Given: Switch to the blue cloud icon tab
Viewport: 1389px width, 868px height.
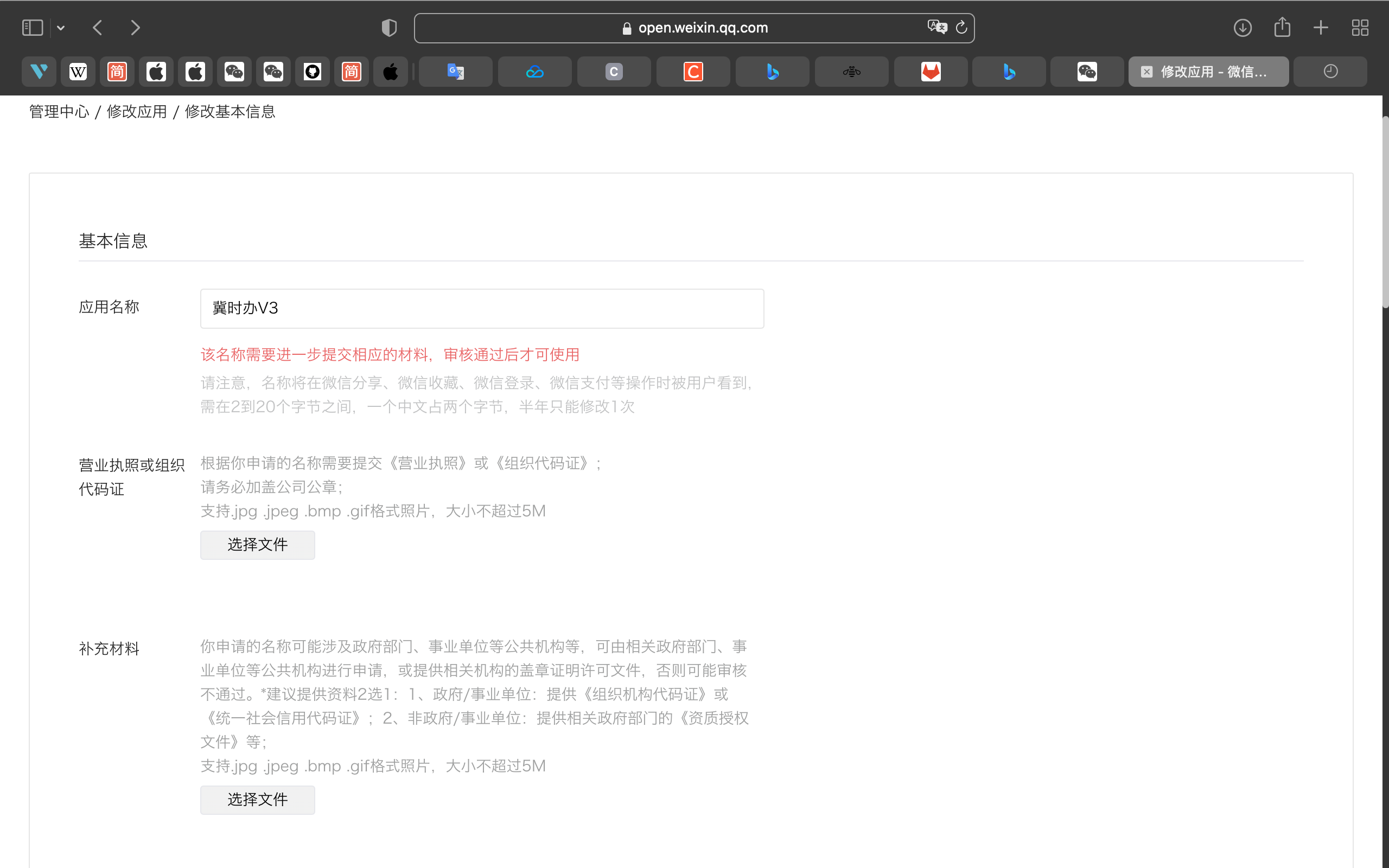Looking at the screenshot, I should (x=534, y=72).
